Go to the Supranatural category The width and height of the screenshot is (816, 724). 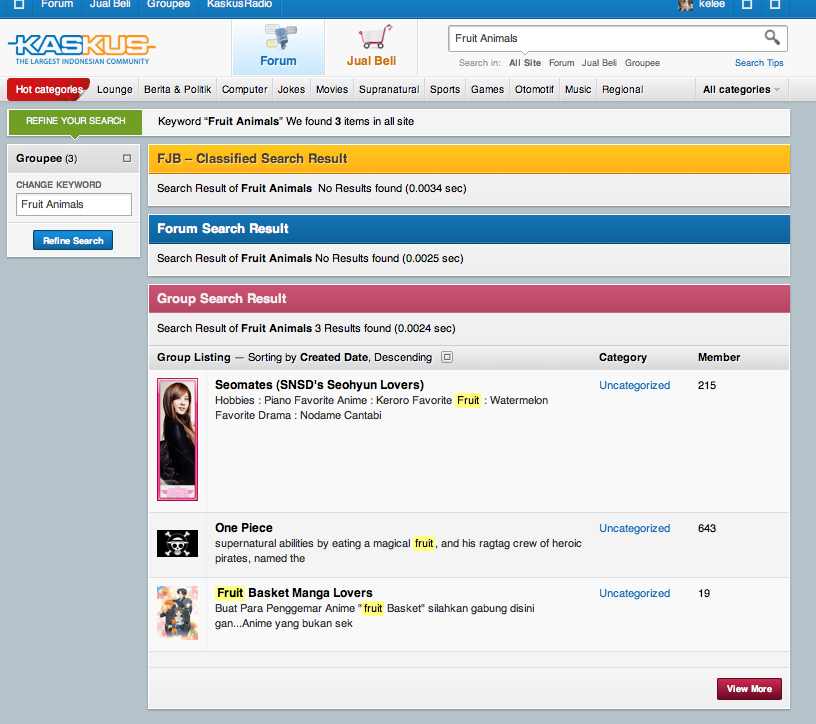point(389,90)
